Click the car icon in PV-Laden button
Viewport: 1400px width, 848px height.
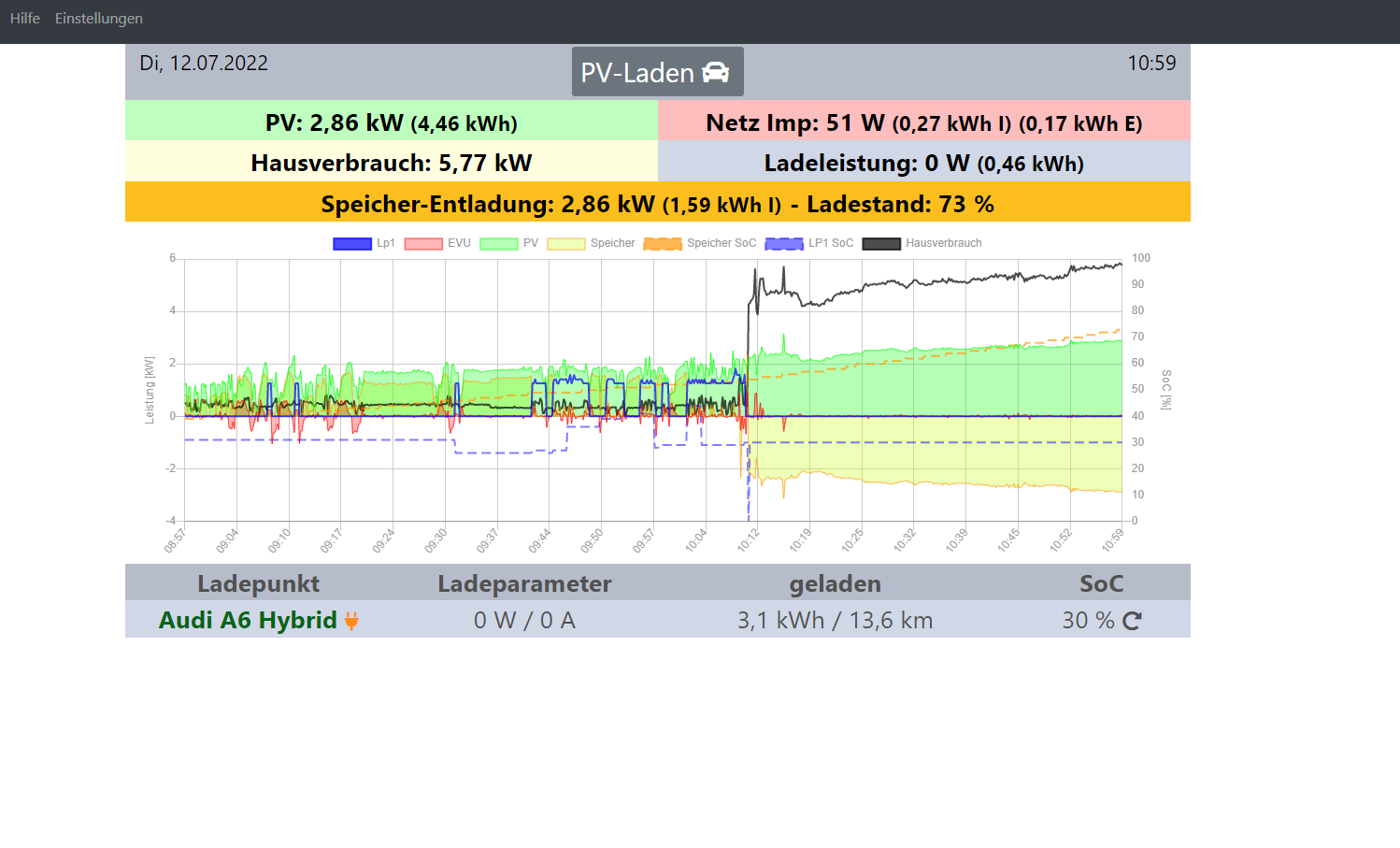(715, 72)
